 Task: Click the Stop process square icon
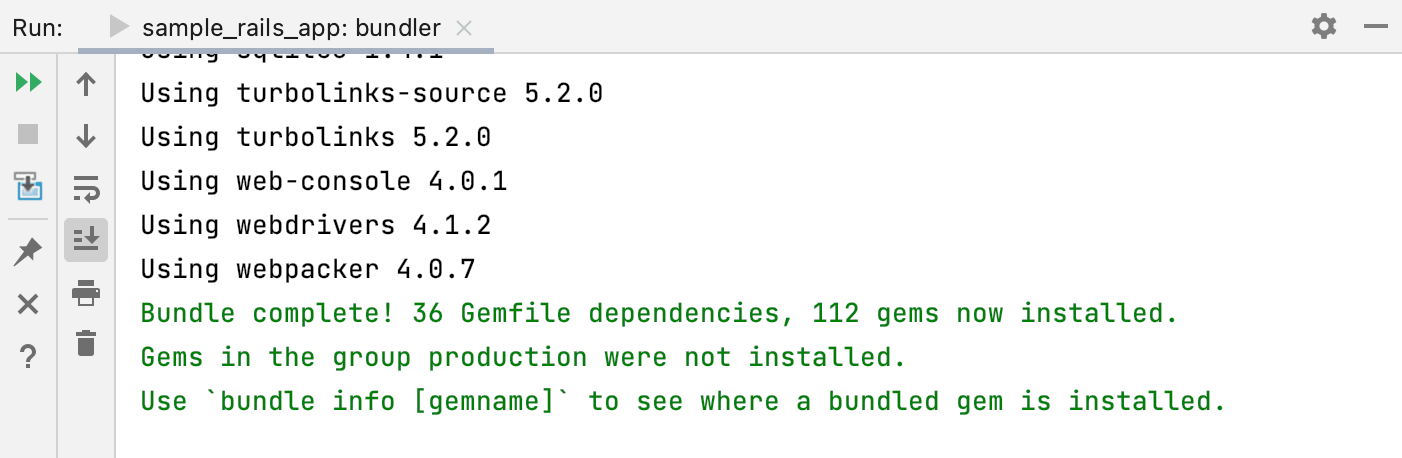[x=28, y=133]
